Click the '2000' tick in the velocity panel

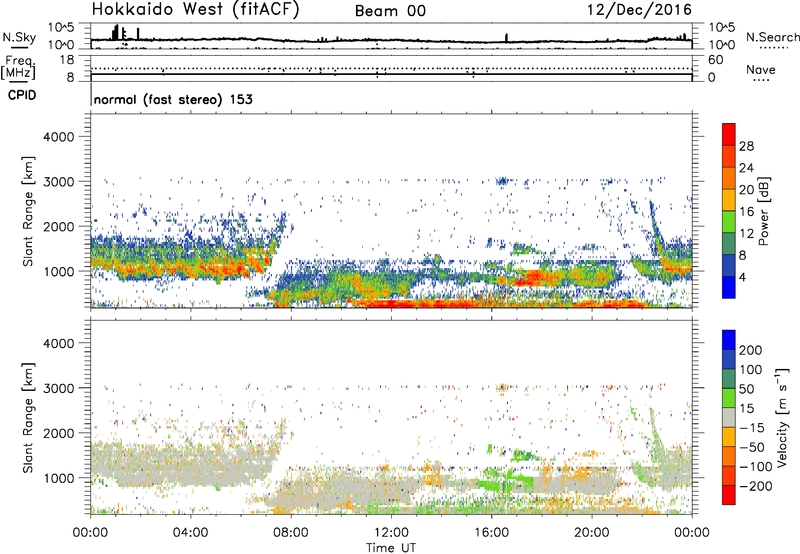(x=58, y=433)
